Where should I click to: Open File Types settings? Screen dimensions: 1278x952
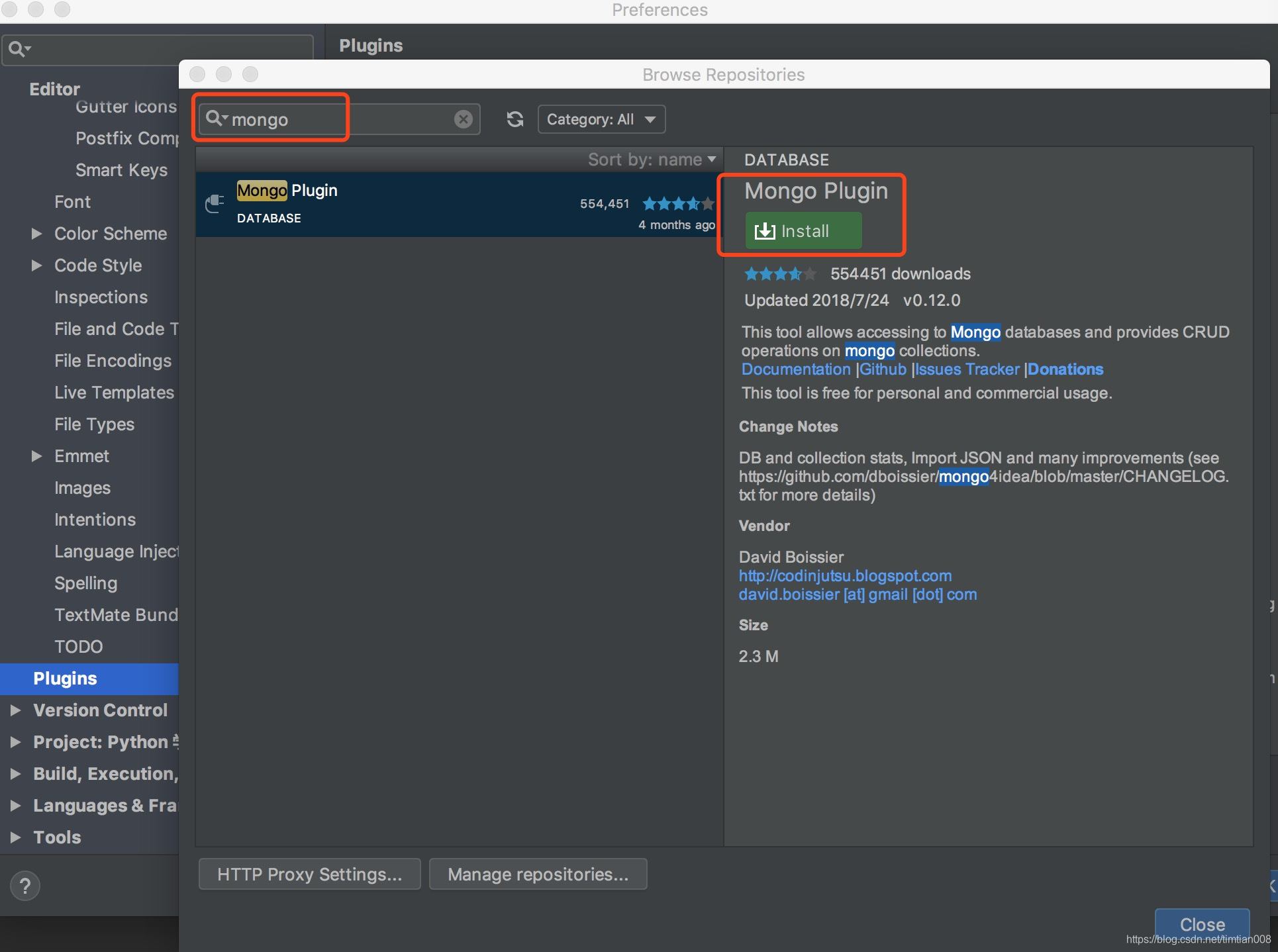[94, 424]
